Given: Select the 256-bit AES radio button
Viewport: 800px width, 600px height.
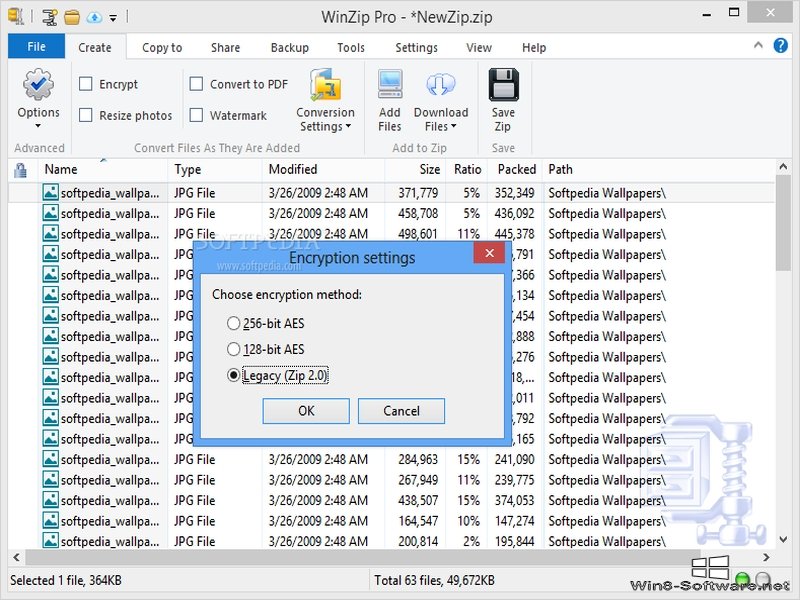Looking at the screenshot, I should [233, 323].
